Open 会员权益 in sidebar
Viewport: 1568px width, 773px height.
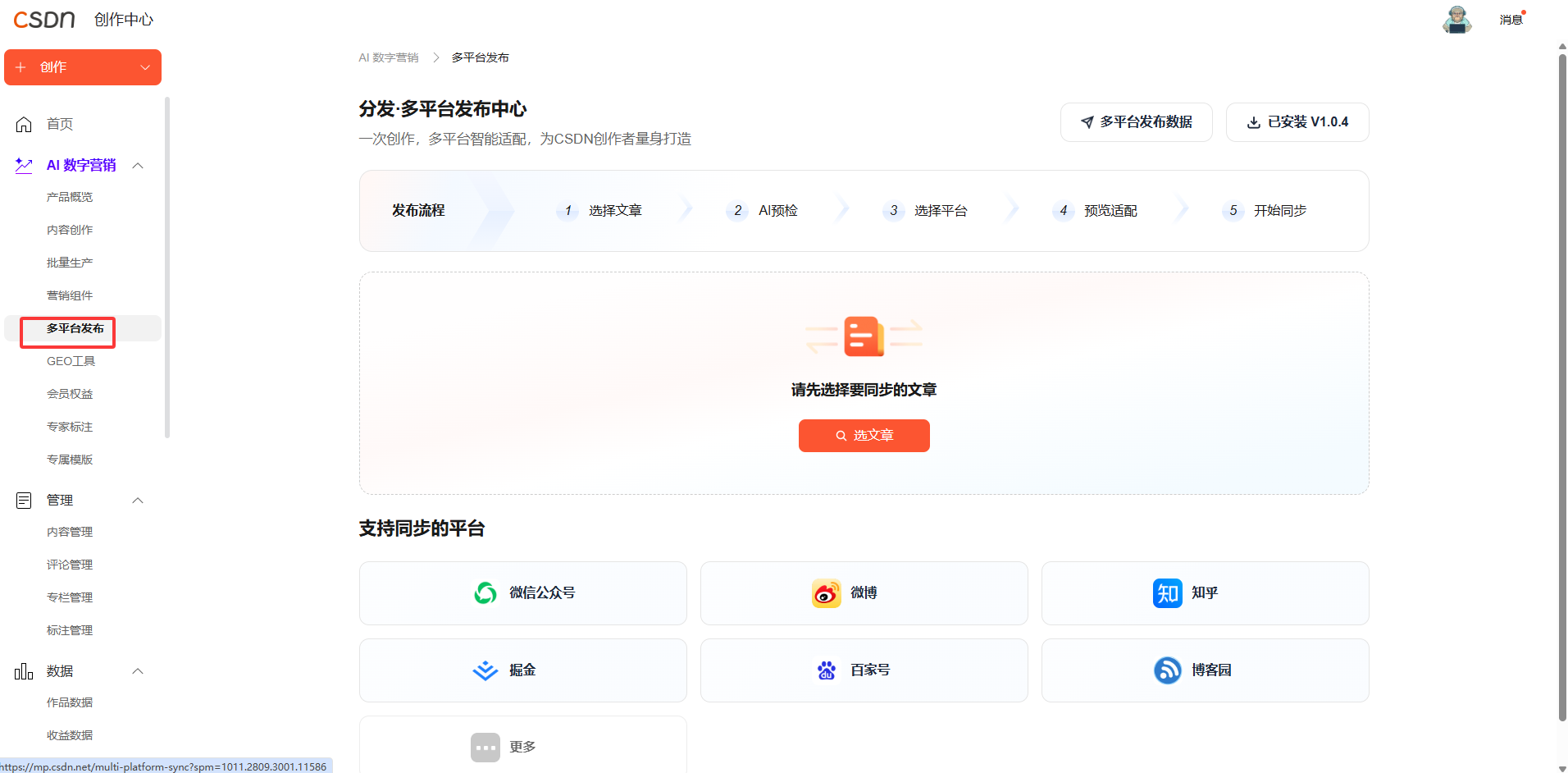pyautogui.click(x=70, y=394)
